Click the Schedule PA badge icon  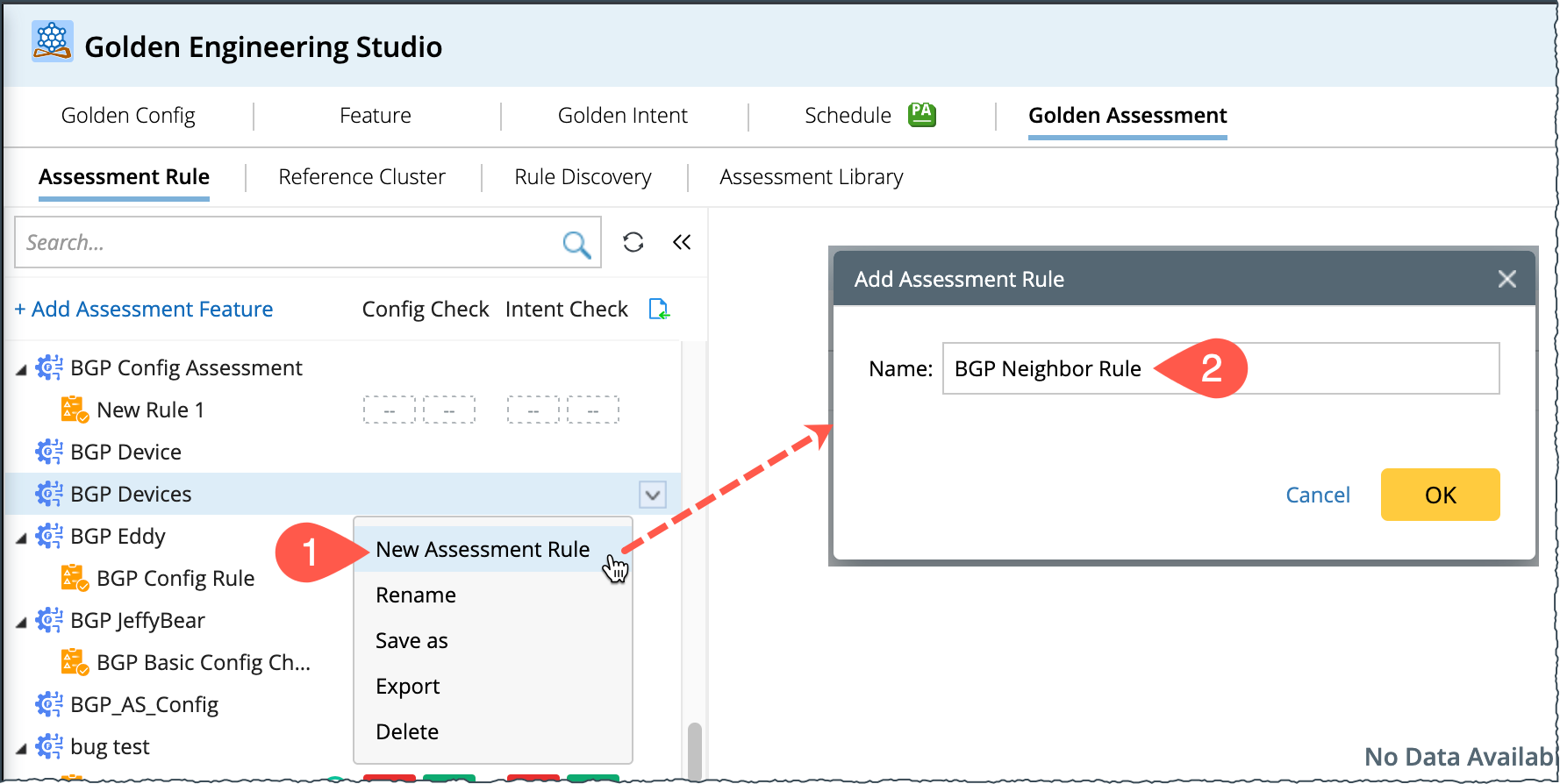pyautogui.click(x=921, y=115)
